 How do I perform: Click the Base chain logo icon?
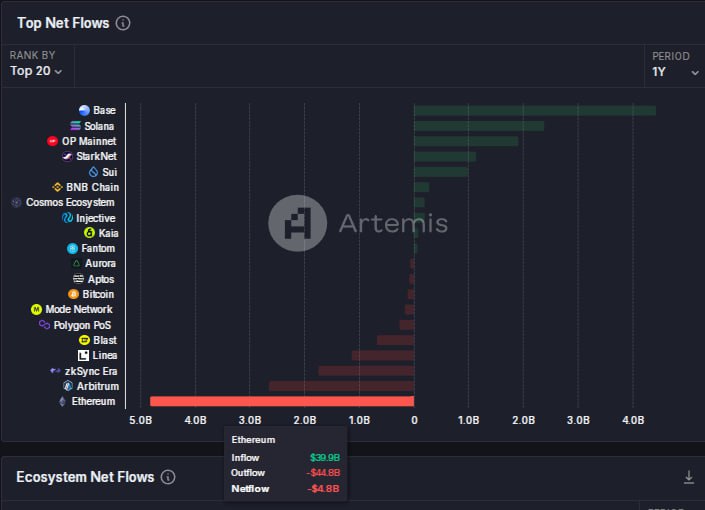click(84, 110)
